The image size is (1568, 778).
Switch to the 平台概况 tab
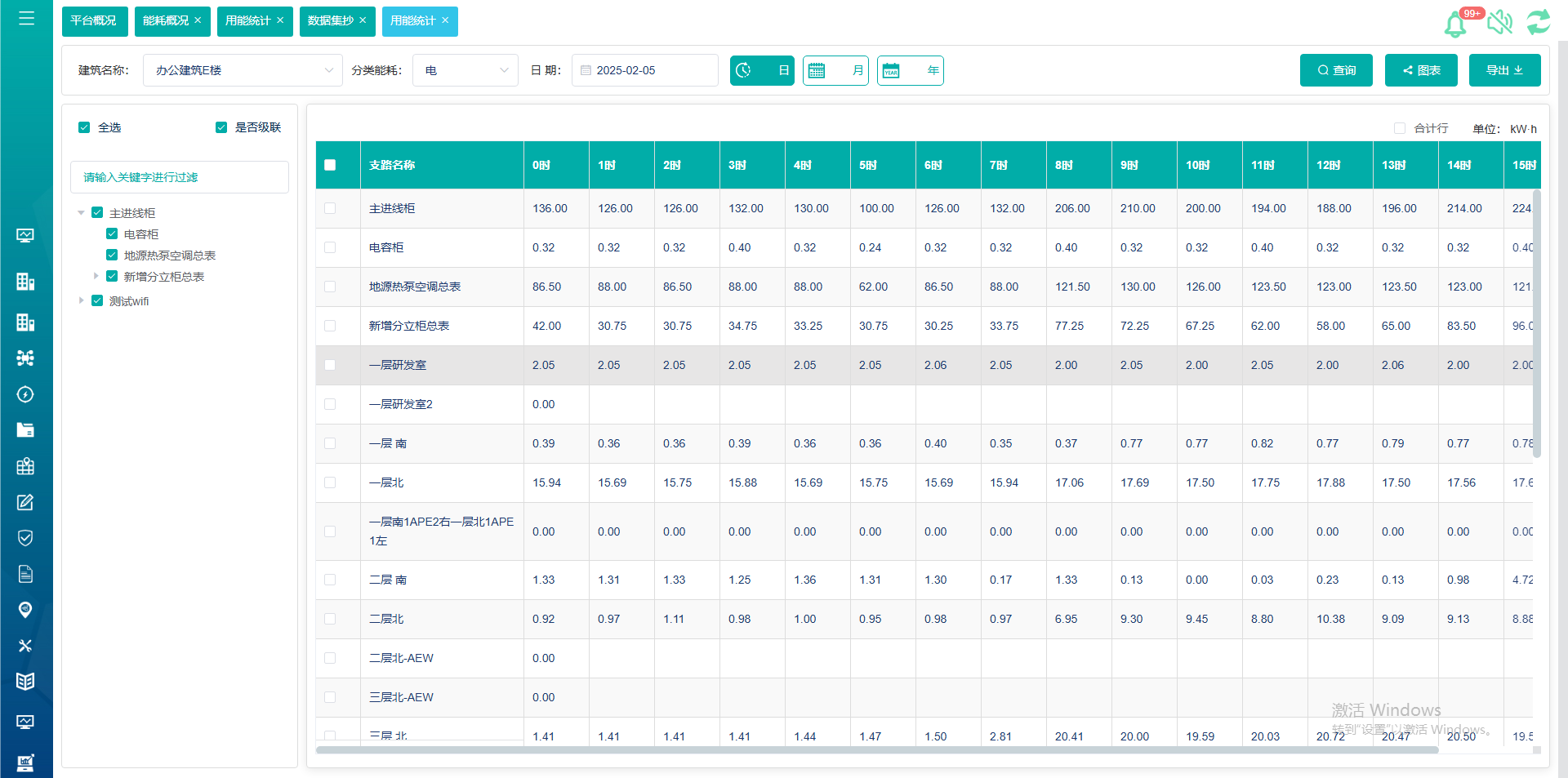pos(93,21)
